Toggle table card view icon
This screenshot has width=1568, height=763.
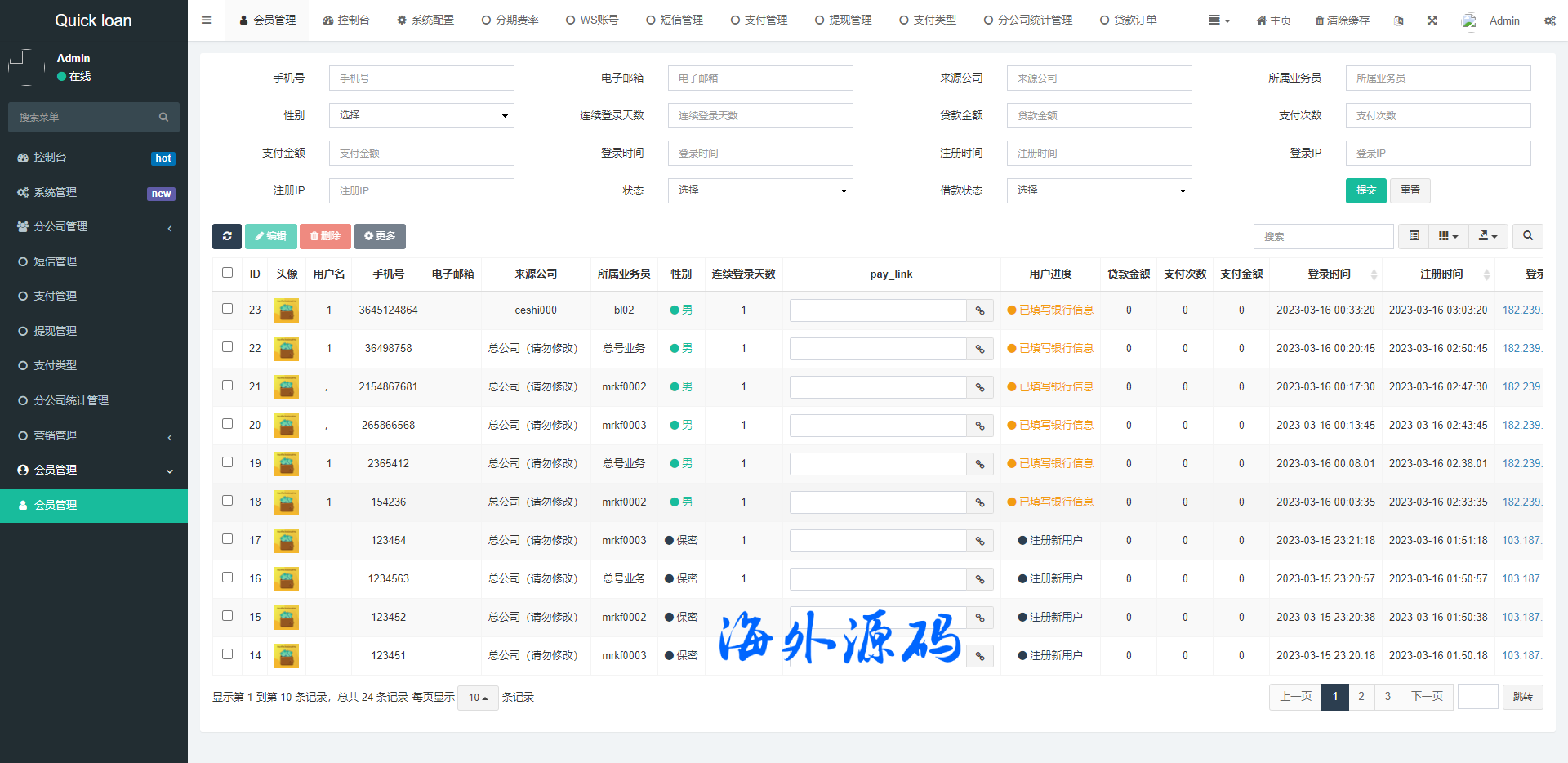pos(1414,236)
